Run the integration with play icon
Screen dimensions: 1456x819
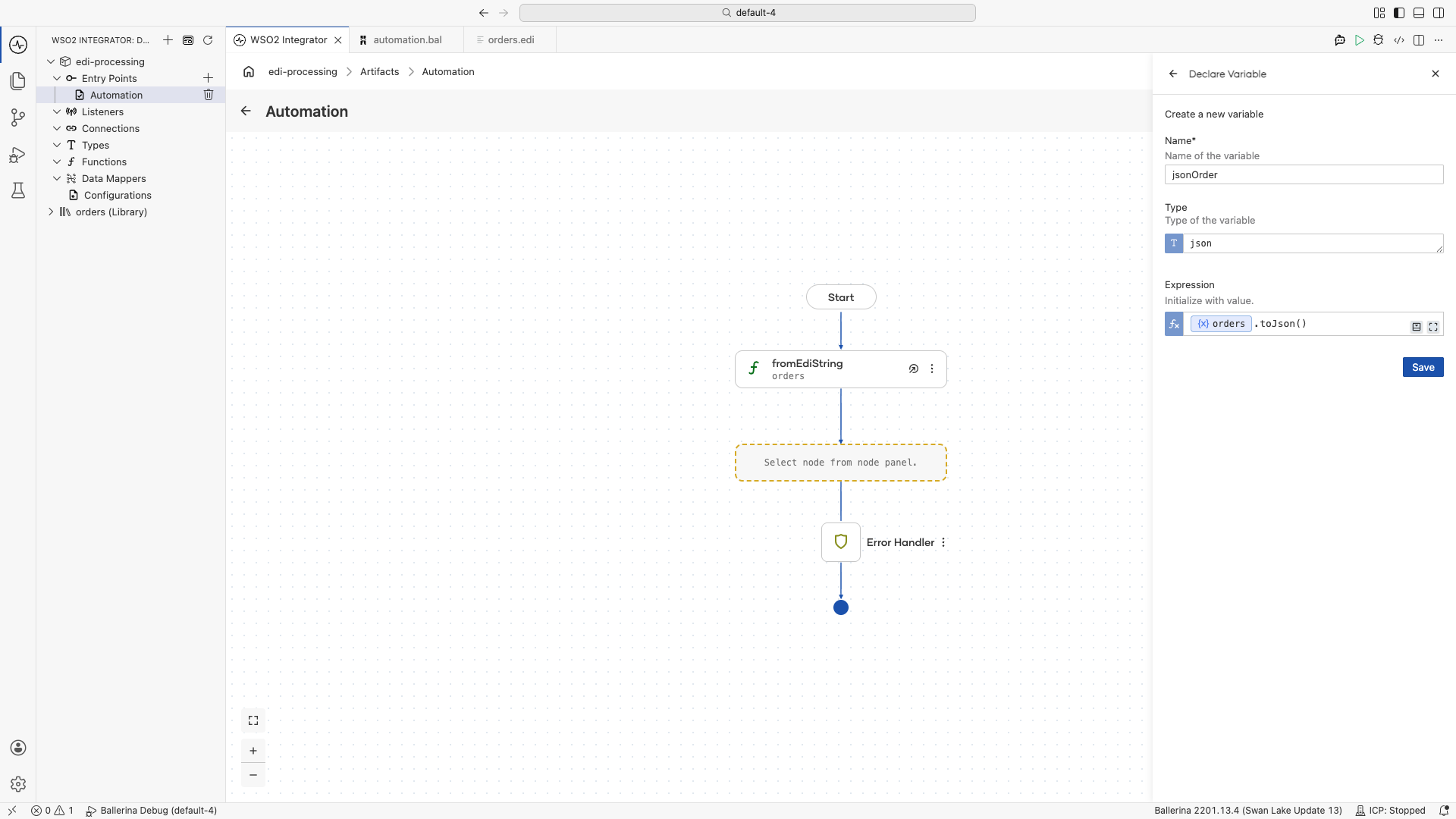click(x=1360, y=40)
